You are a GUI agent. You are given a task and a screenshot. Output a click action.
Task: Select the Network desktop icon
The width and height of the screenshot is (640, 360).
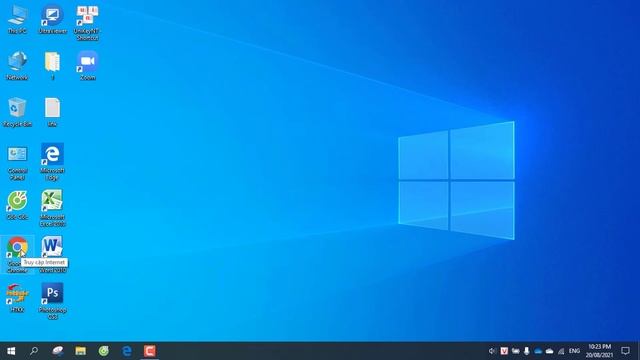[17, 66]
